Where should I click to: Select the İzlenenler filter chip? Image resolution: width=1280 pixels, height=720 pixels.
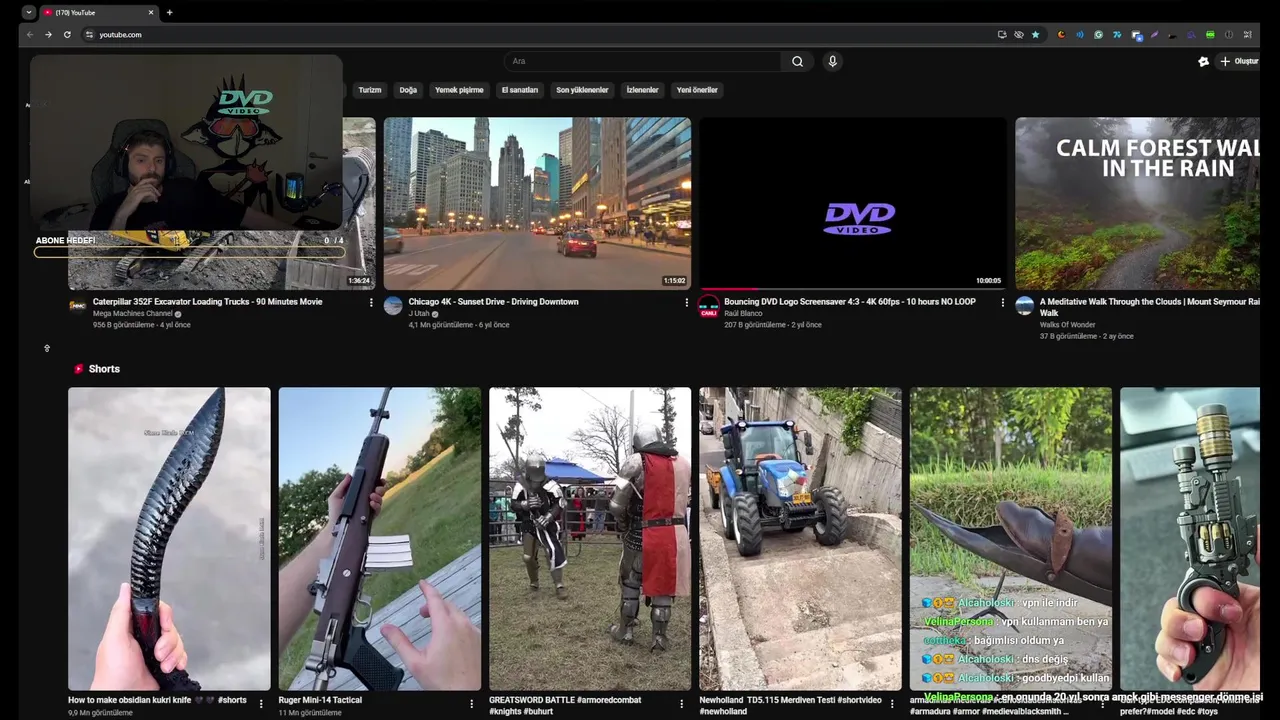[642, 90]
